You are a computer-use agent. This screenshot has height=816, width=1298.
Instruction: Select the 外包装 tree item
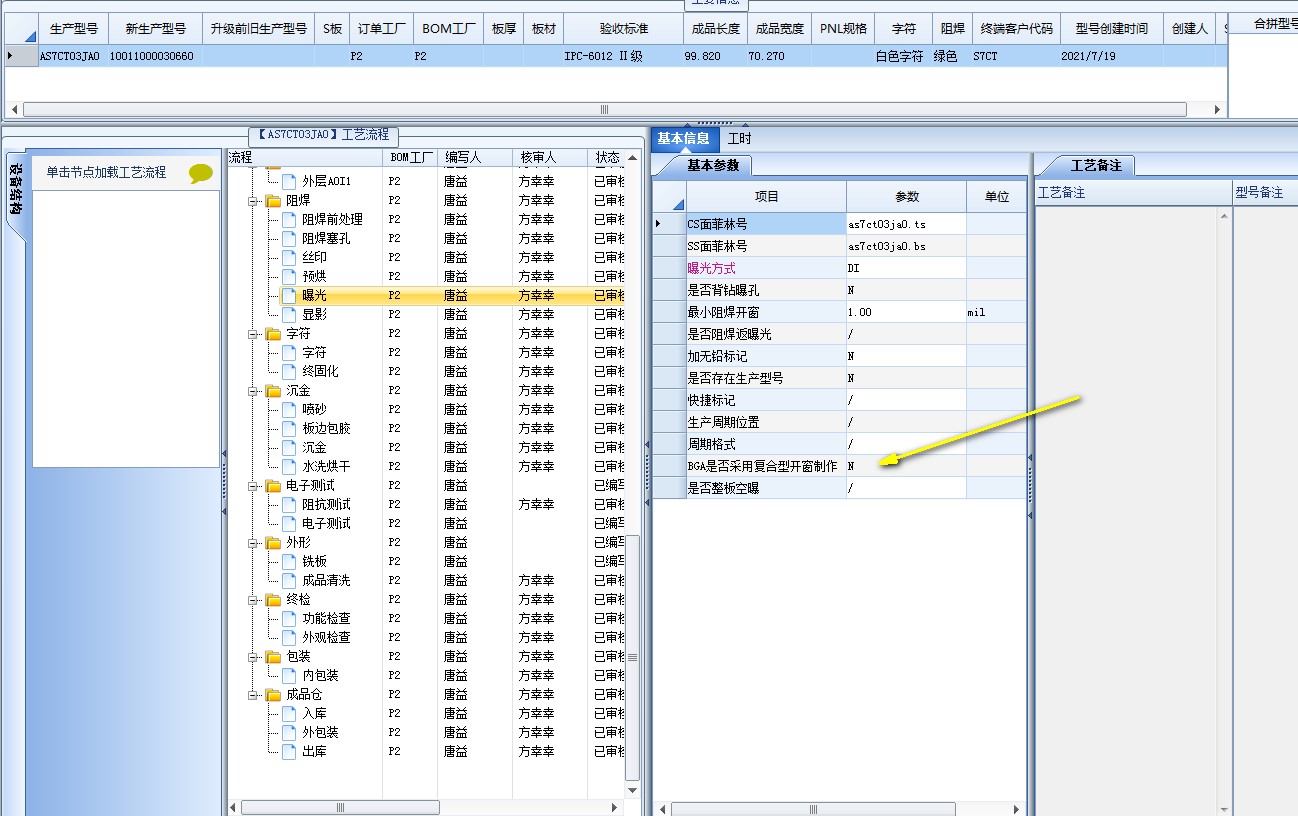(x=320, y=733)
